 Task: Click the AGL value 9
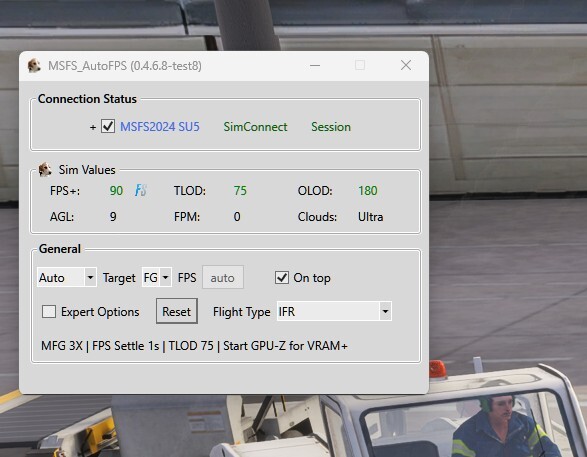coord(113,217)
